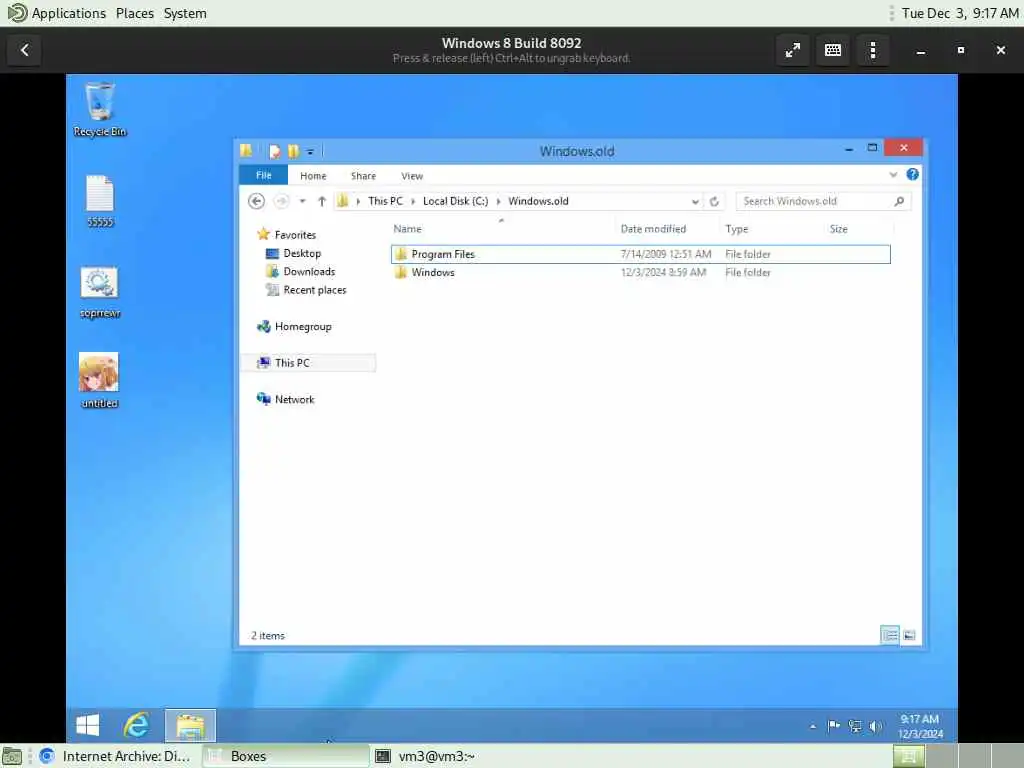1024x768 pixels.
Task: Click Local Disk (C:) breadcrumb
Action: 455,201
